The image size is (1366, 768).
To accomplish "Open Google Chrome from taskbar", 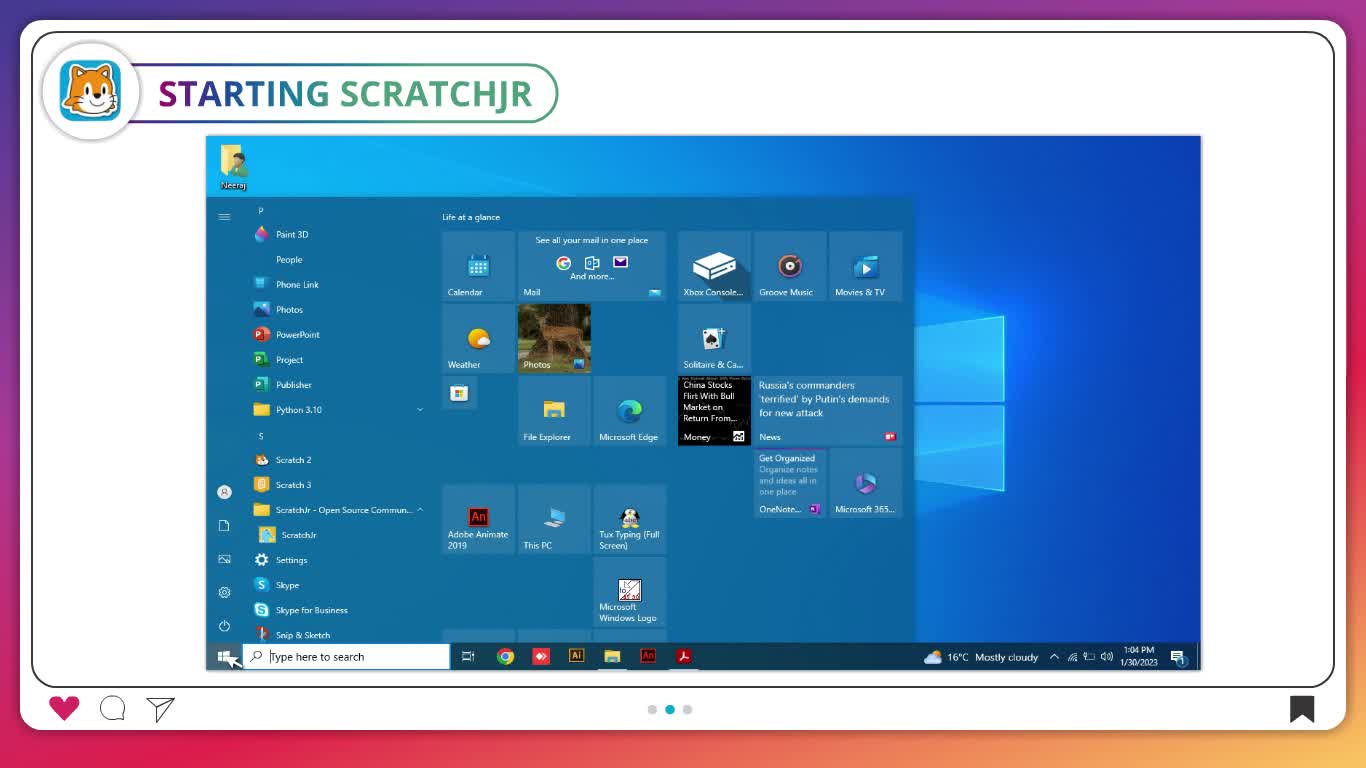I will 505,657.
